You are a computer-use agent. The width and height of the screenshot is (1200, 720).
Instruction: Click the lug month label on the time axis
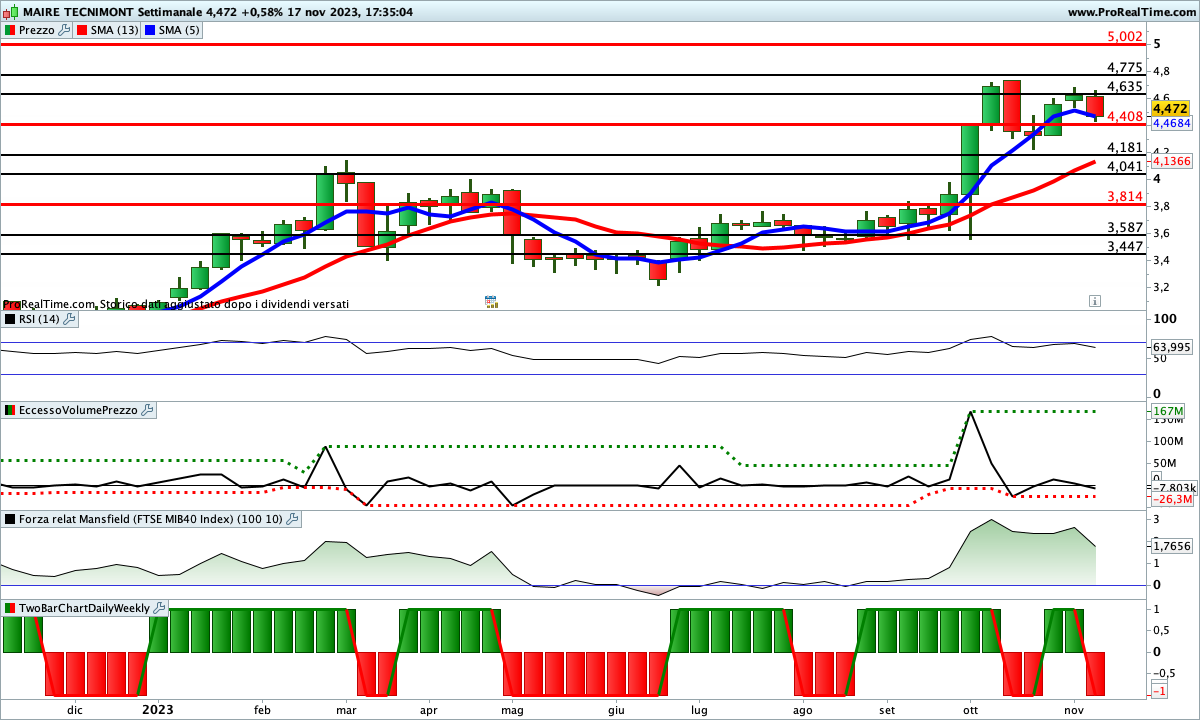click(699, 709)
